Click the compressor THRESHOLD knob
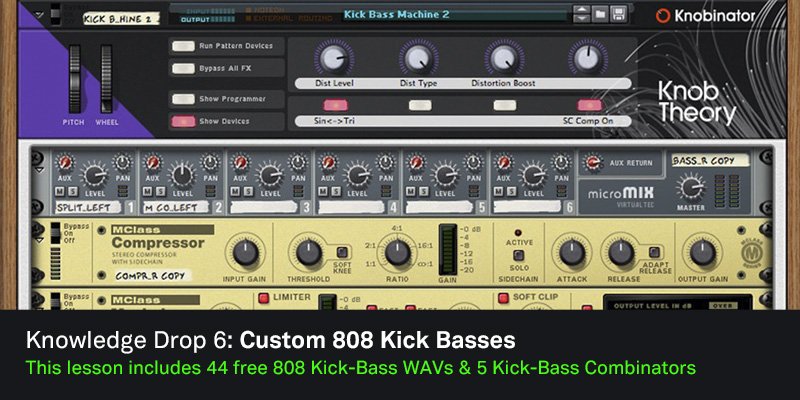This screenshot has height=400, width=800. point(309,253)
